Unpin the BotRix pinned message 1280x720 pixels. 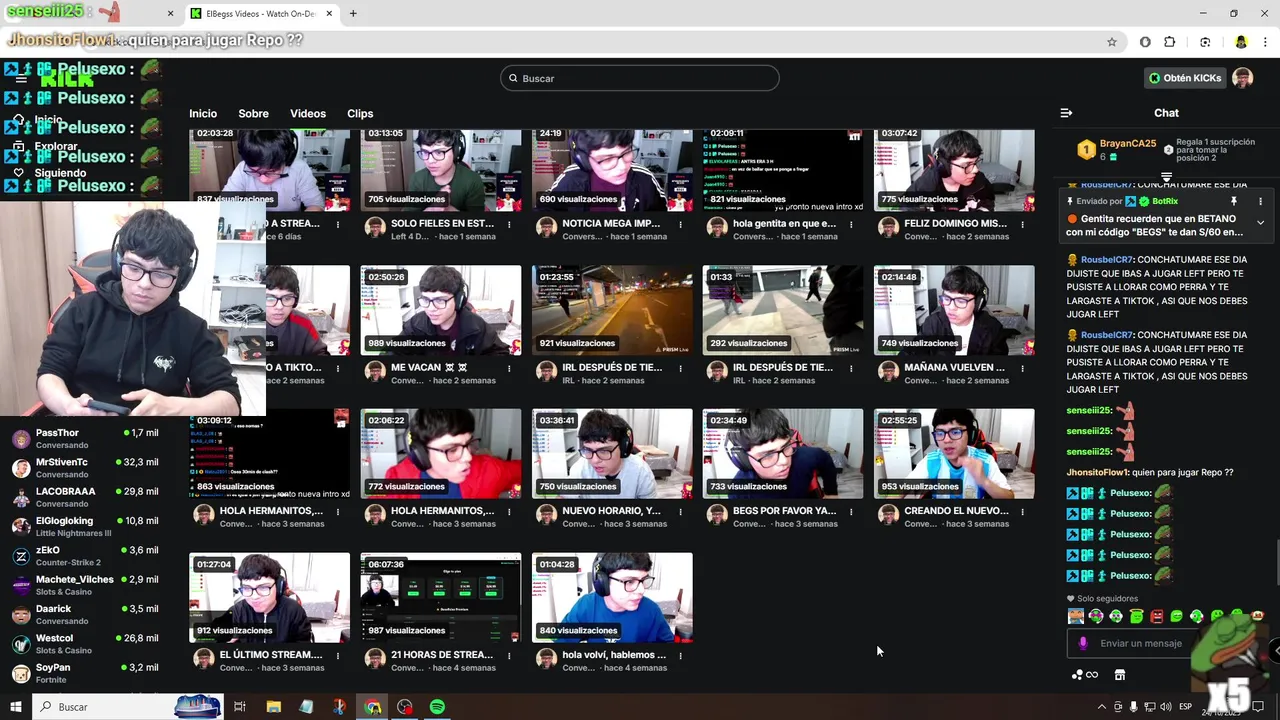[x=1234, y=201]
